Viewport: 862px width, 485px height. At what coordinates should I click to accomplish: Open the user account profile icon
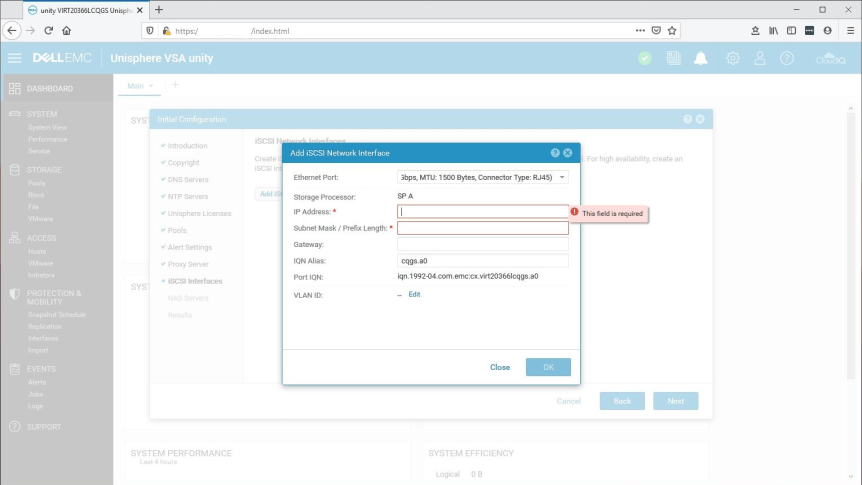760,58
